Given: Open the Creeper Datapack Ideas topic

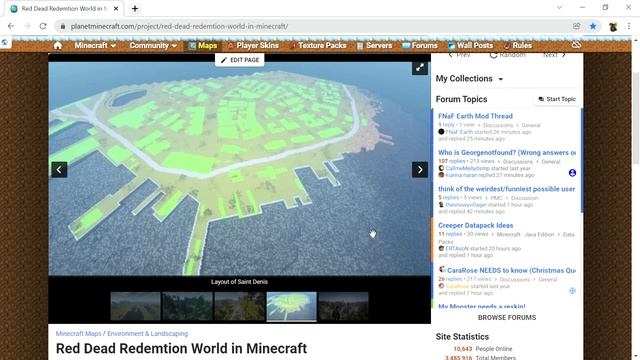Looking at the screenshot, I should (476, 225).
